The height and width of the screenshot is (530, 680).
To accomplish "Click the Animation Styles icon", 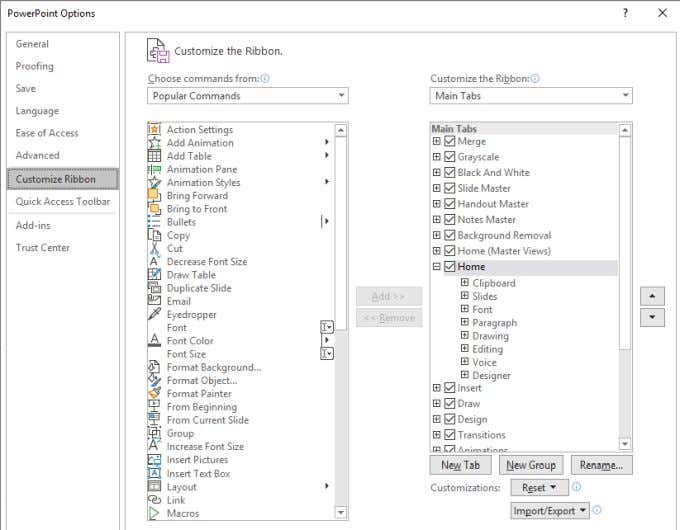I will 154,182.
